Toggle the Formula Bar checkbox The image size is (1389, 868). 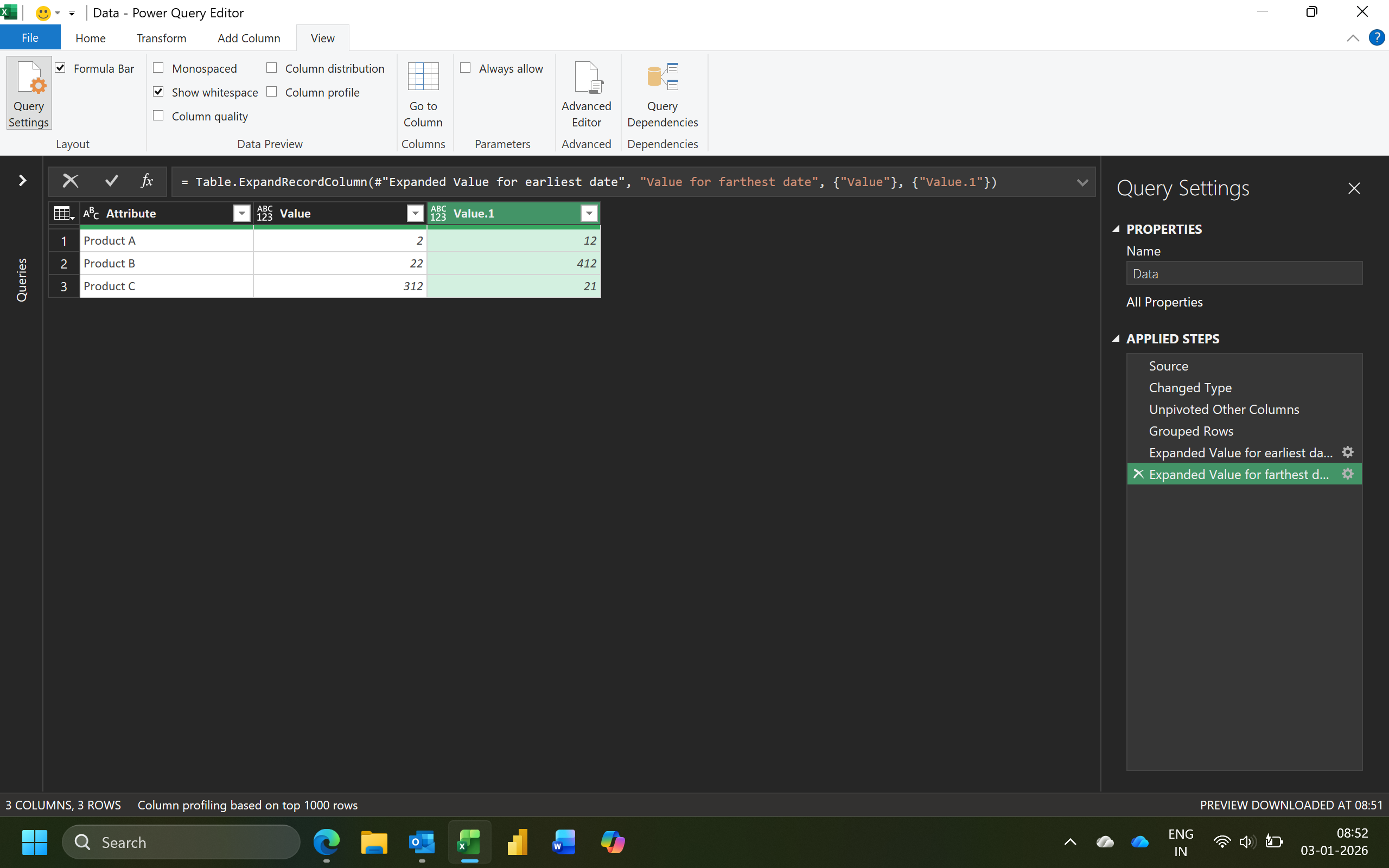(60, 68)
